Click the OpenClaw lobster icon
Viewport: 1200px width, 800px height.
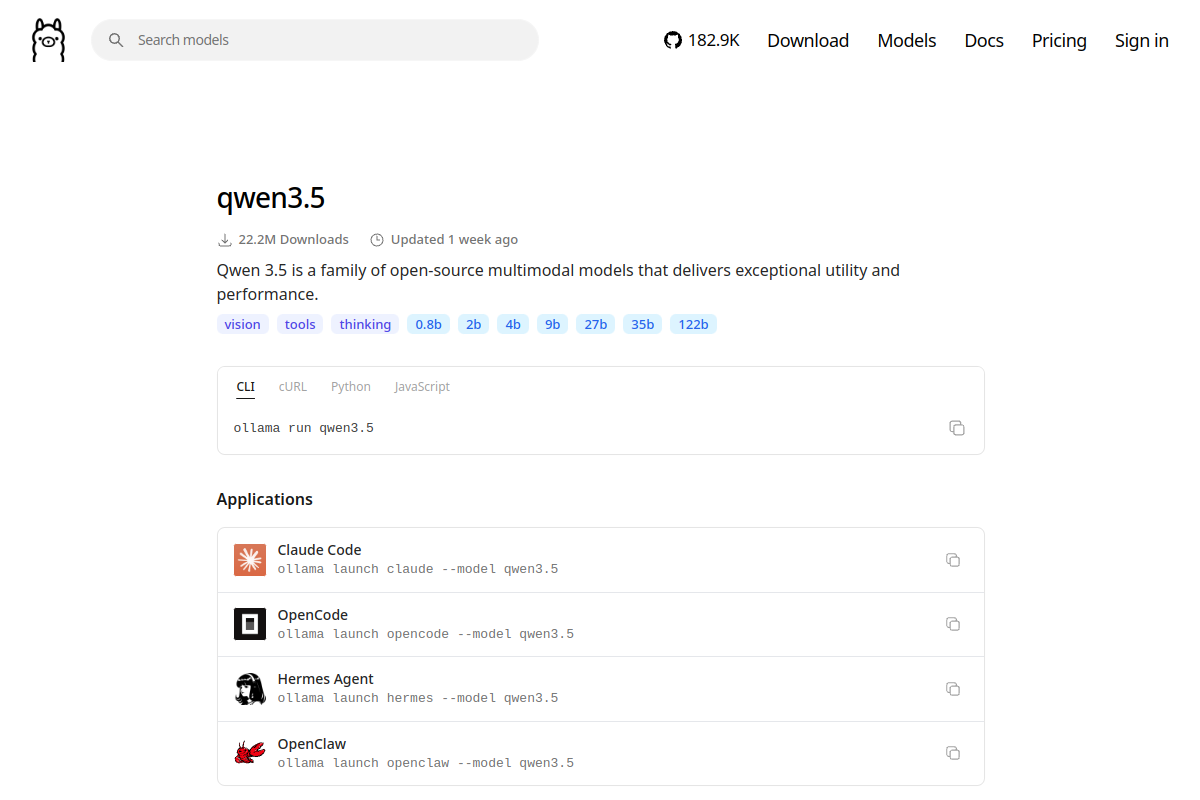[x=250, y=753]
